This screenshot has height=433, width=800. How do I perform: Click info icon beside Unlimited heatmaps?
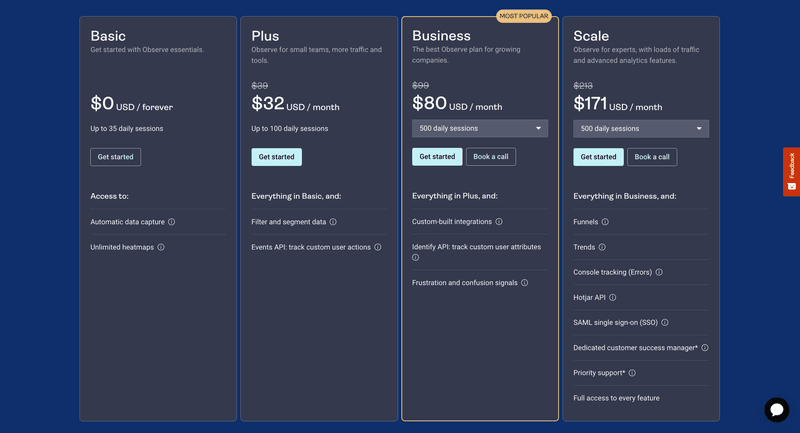pyautogui.click(x=161, y=247)
